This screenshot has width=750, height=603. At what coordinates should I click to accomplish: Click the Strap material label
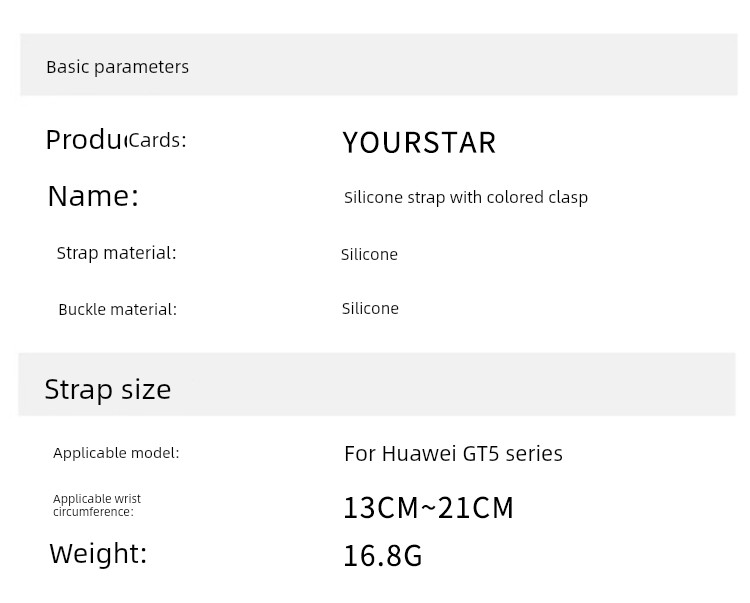coord(116,253)
